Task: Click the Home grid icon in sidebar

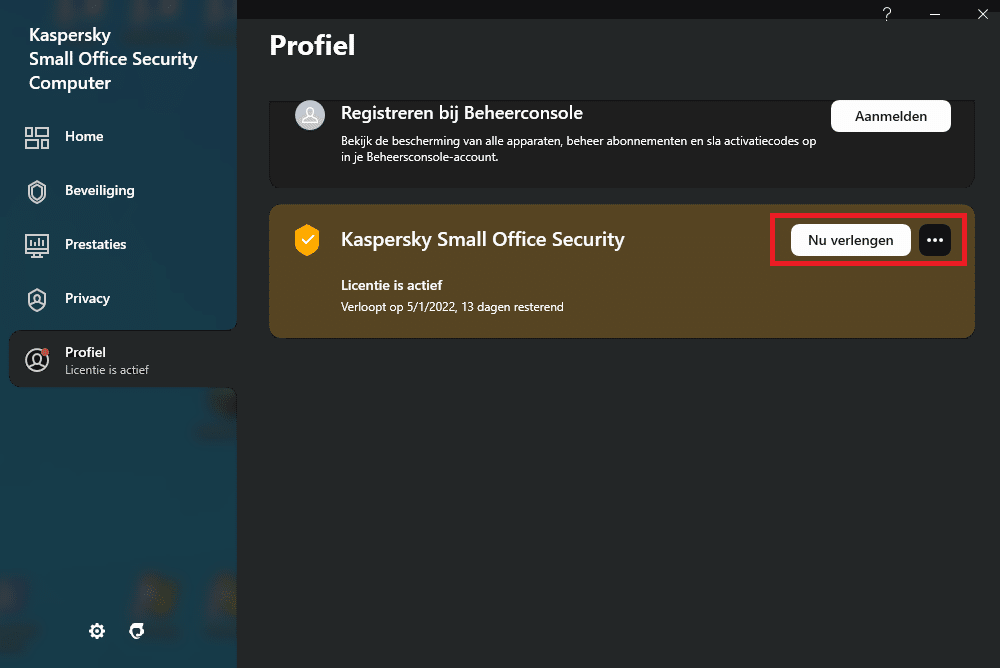Action: pyautogui.click(x=37, y=137)
